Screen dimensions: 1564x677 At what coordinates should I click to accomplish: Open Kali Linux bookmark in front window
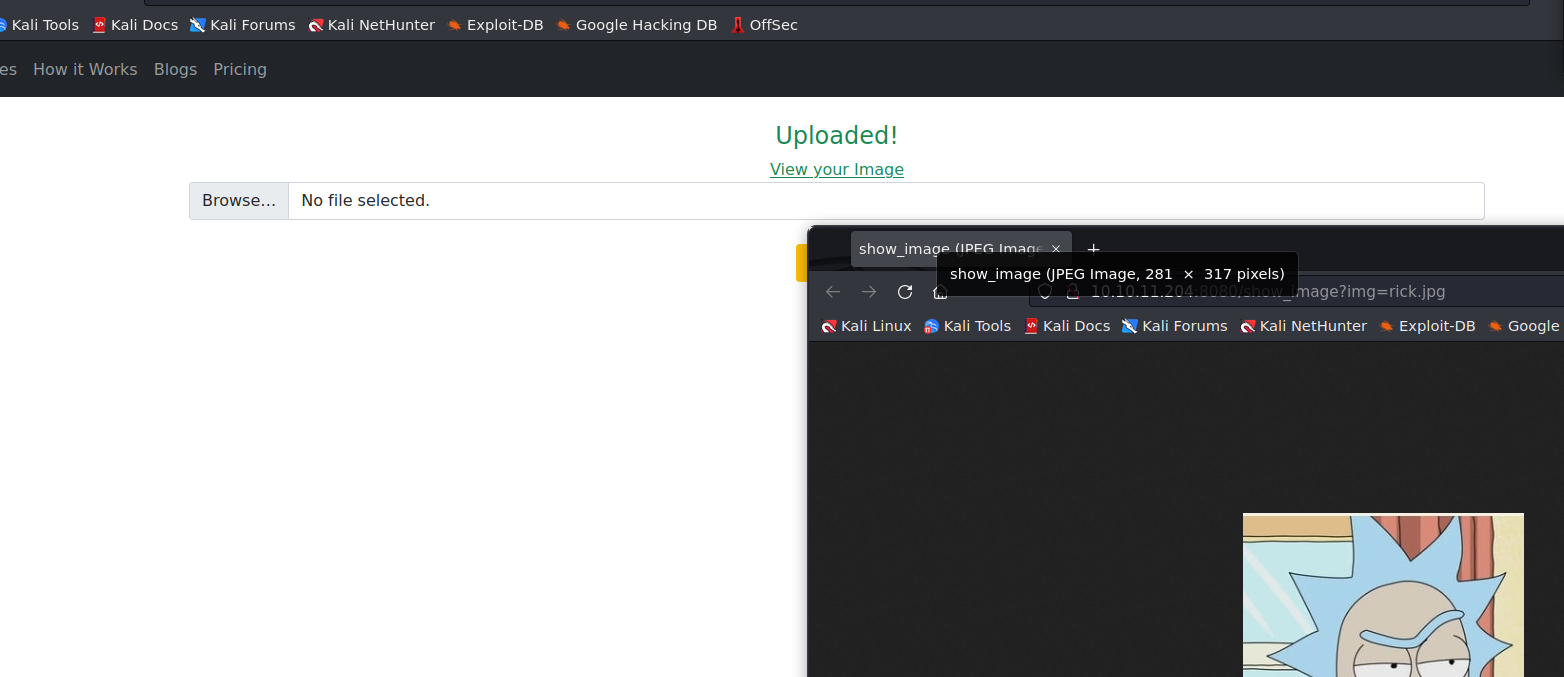pos(866,326)
